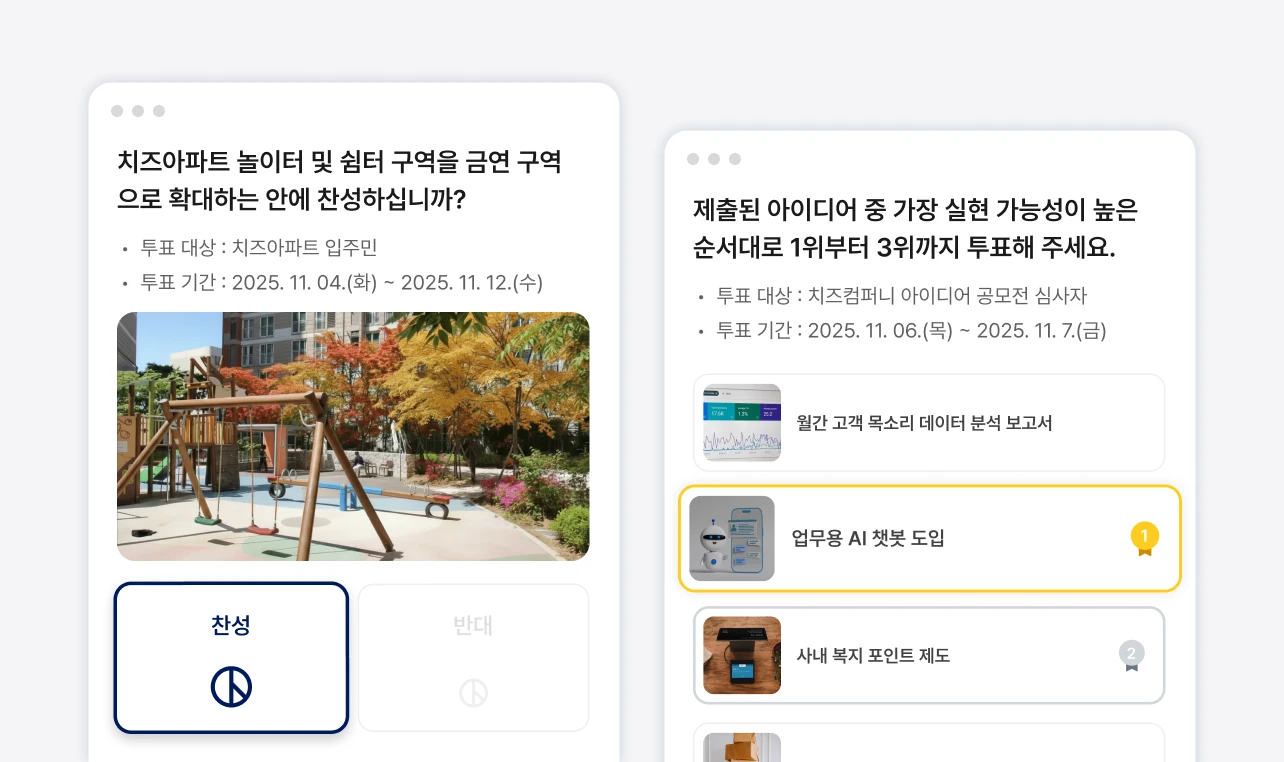Click the gold rank 1 medal badge
This screenshot has height=762, width=1284.
click(x=1144, y=538)
